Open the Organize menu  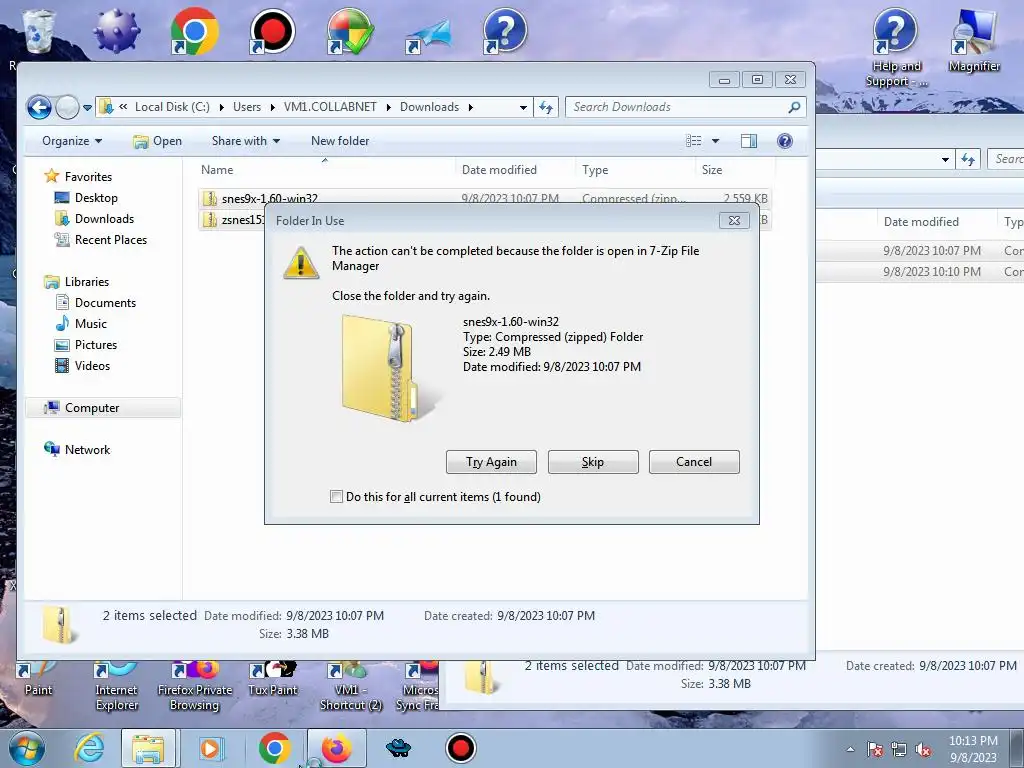coord(72,140)
